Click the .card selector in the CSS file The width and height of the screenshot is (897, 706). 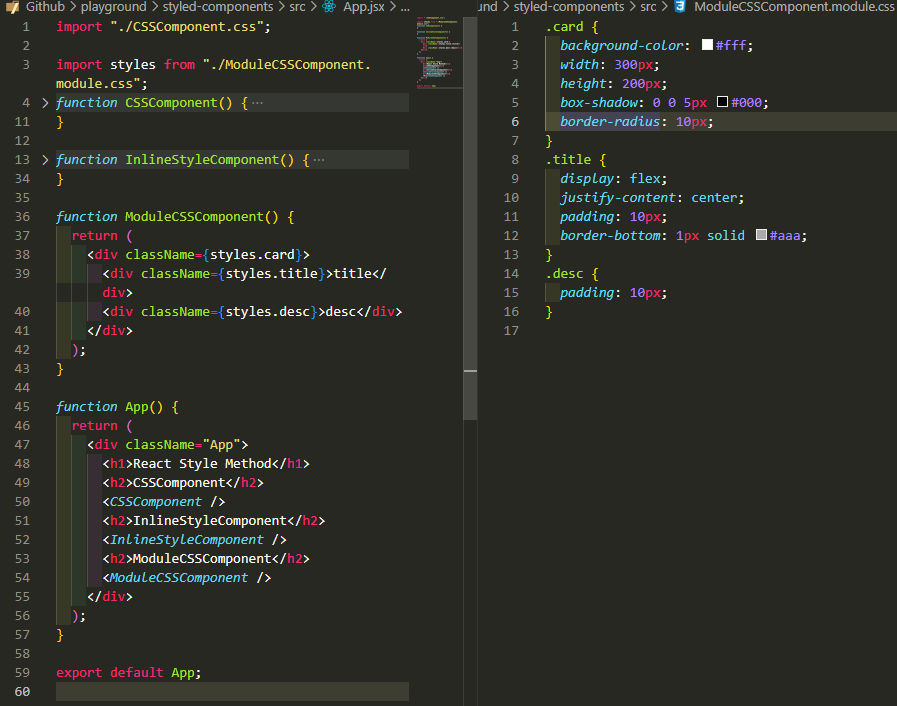(x=565, y=27)
